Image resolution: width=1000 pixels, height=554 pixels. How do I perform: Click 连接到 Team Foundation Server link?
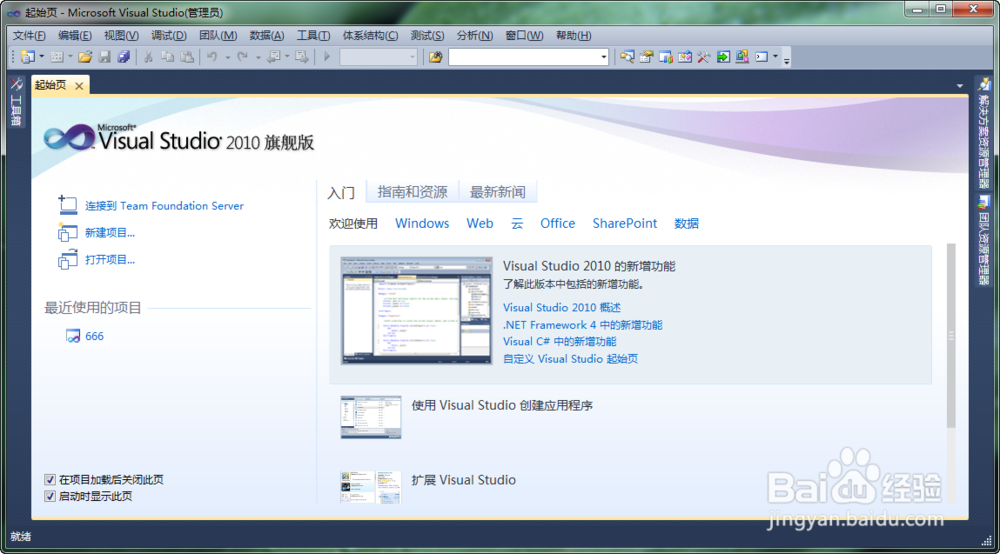point(165,205)
